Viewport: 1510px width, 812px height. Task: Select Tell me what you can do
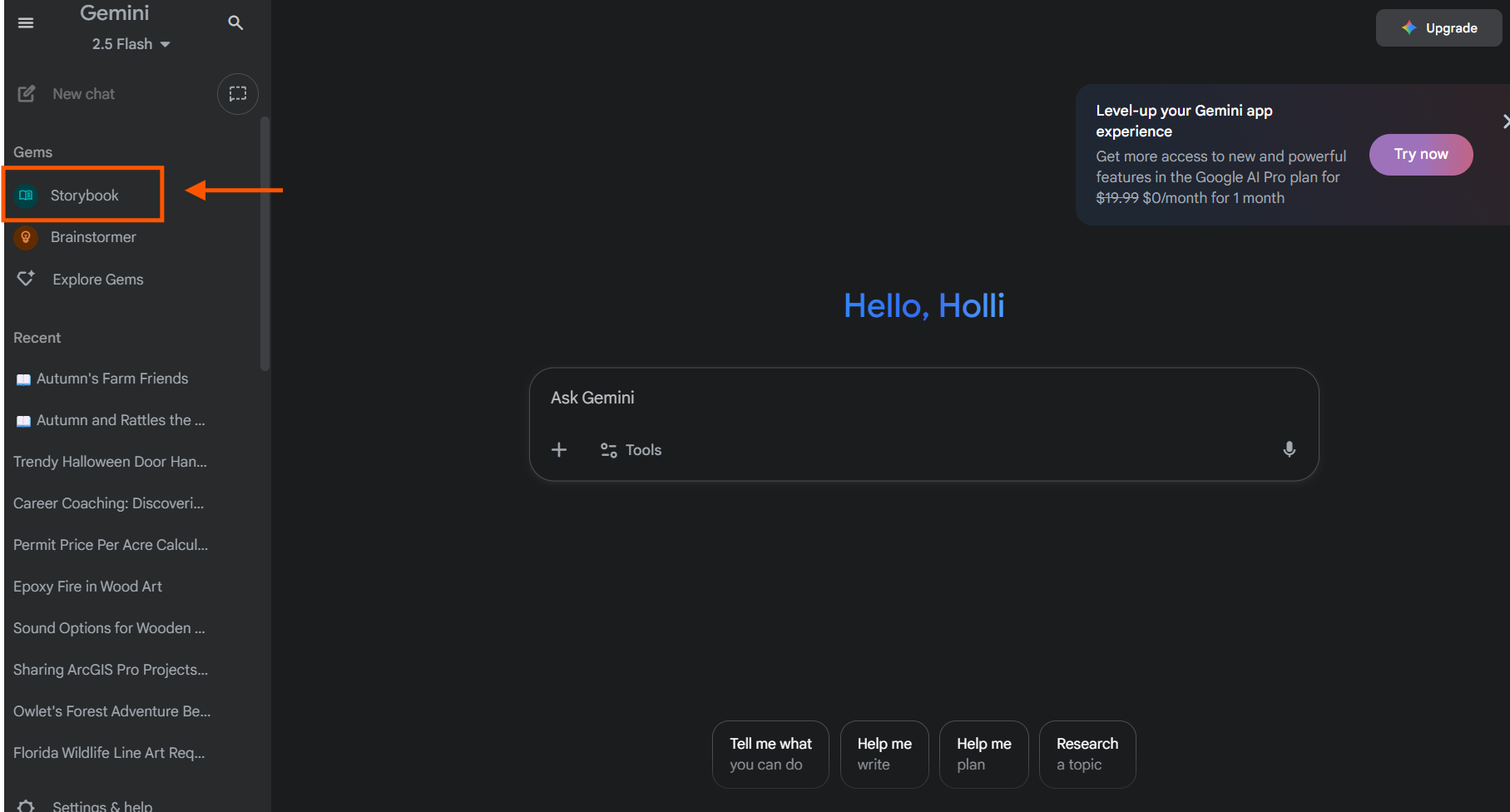770,754
